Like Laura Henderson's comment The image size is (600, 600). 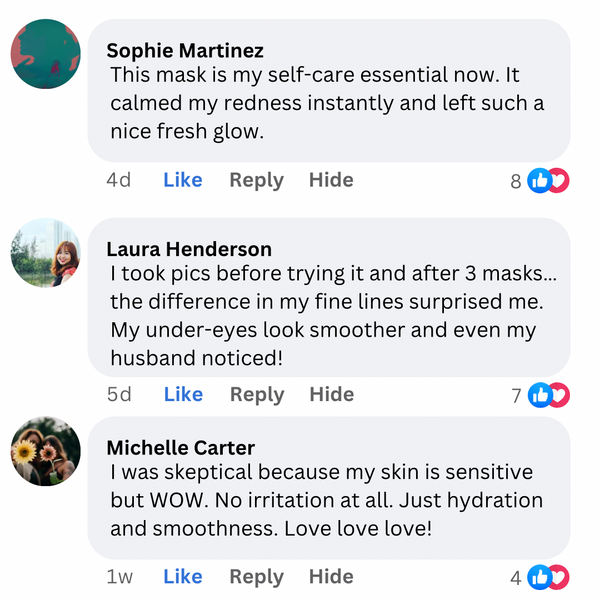(x=183, y=394)
